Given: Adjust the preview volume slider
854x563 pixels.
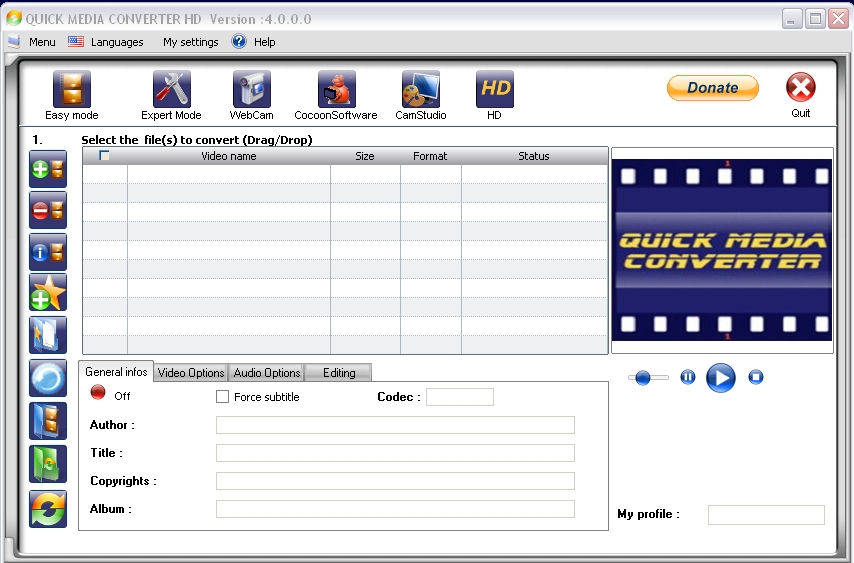Looking at the screenshot, I should click(648, 377).
